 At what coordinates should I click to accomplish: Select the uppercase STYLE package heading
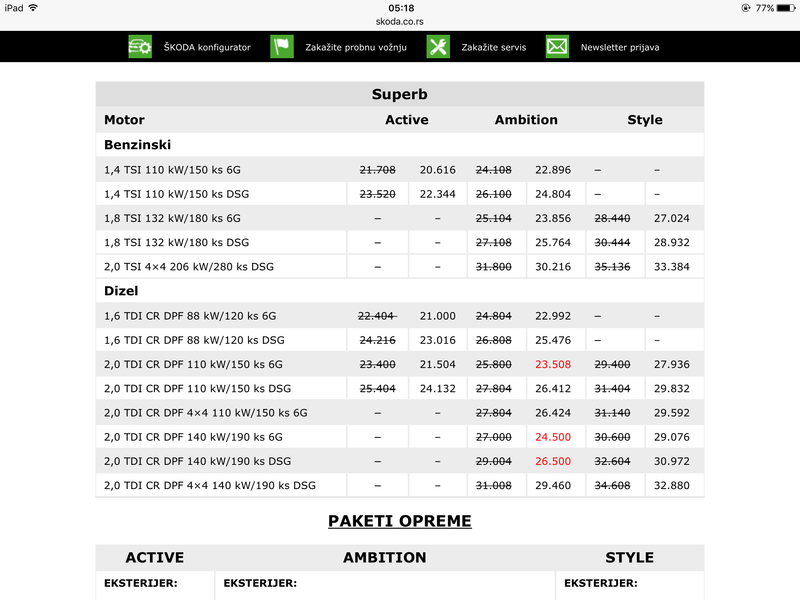coord(630,558)
